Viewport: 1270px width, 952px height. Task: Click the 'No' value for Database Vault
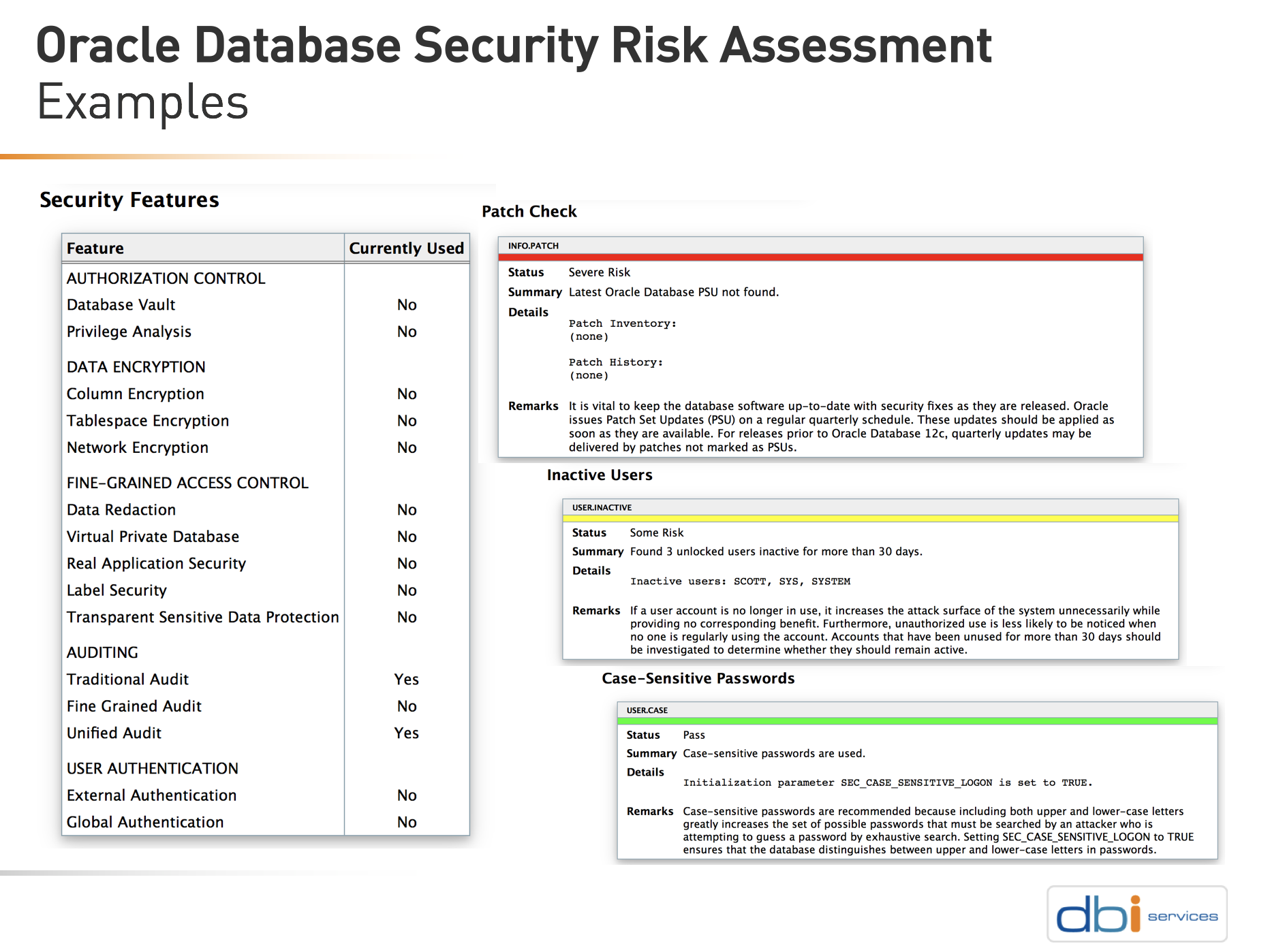click(x=407, y=305)
